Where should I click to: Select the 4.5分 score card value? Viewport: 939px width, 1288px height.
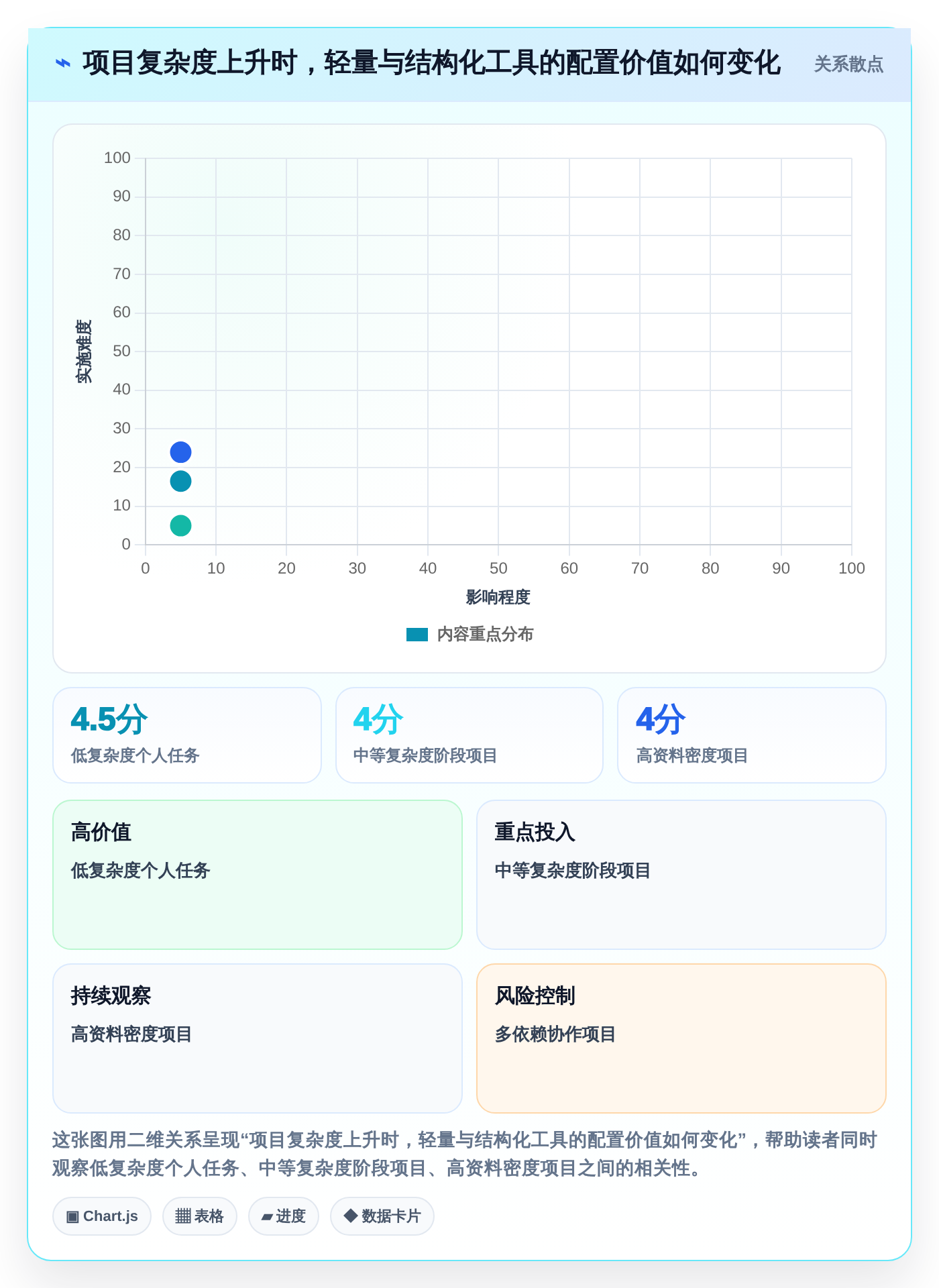(x=109, y=719)
